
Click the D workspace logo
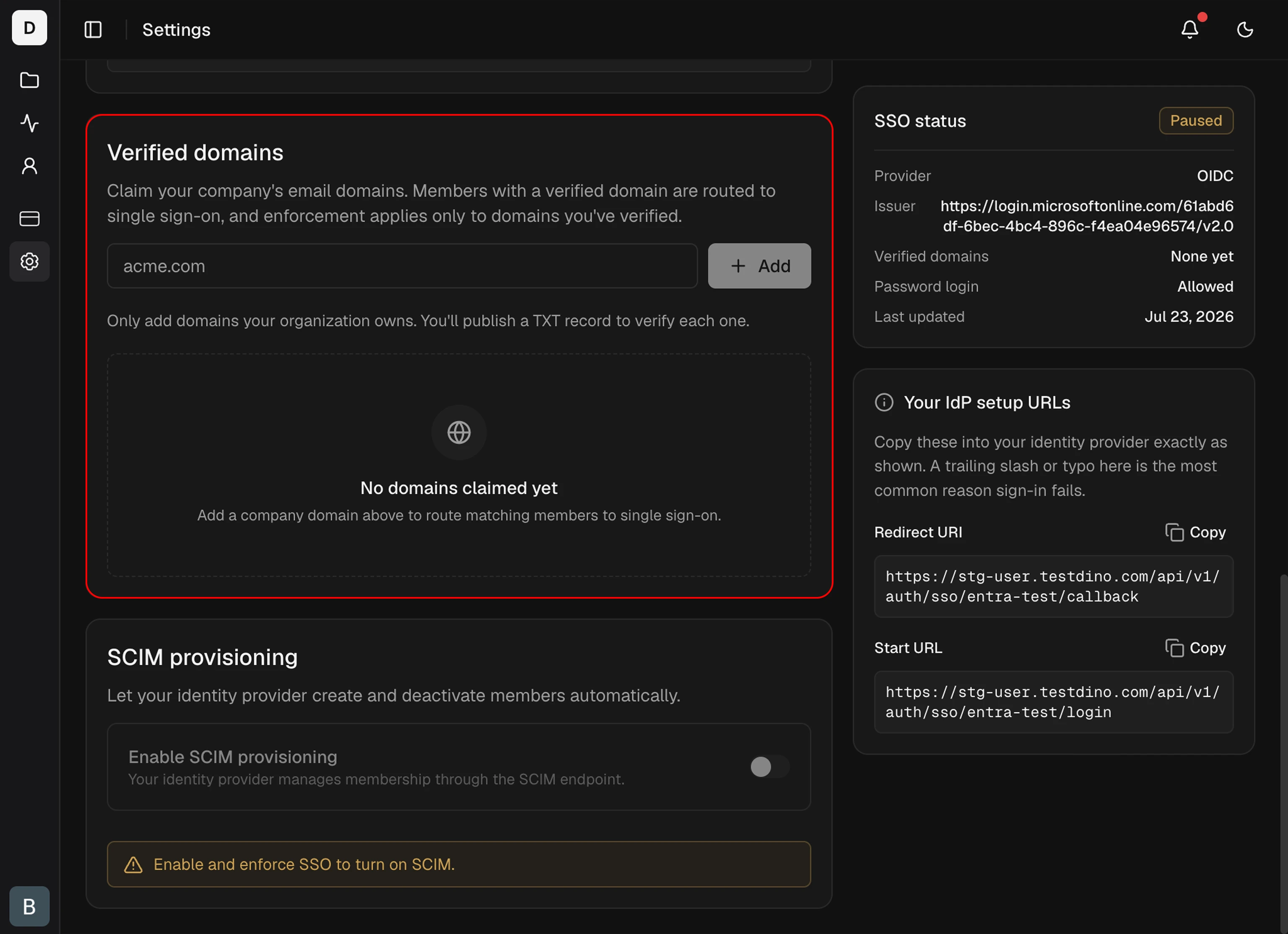[29, 28]
